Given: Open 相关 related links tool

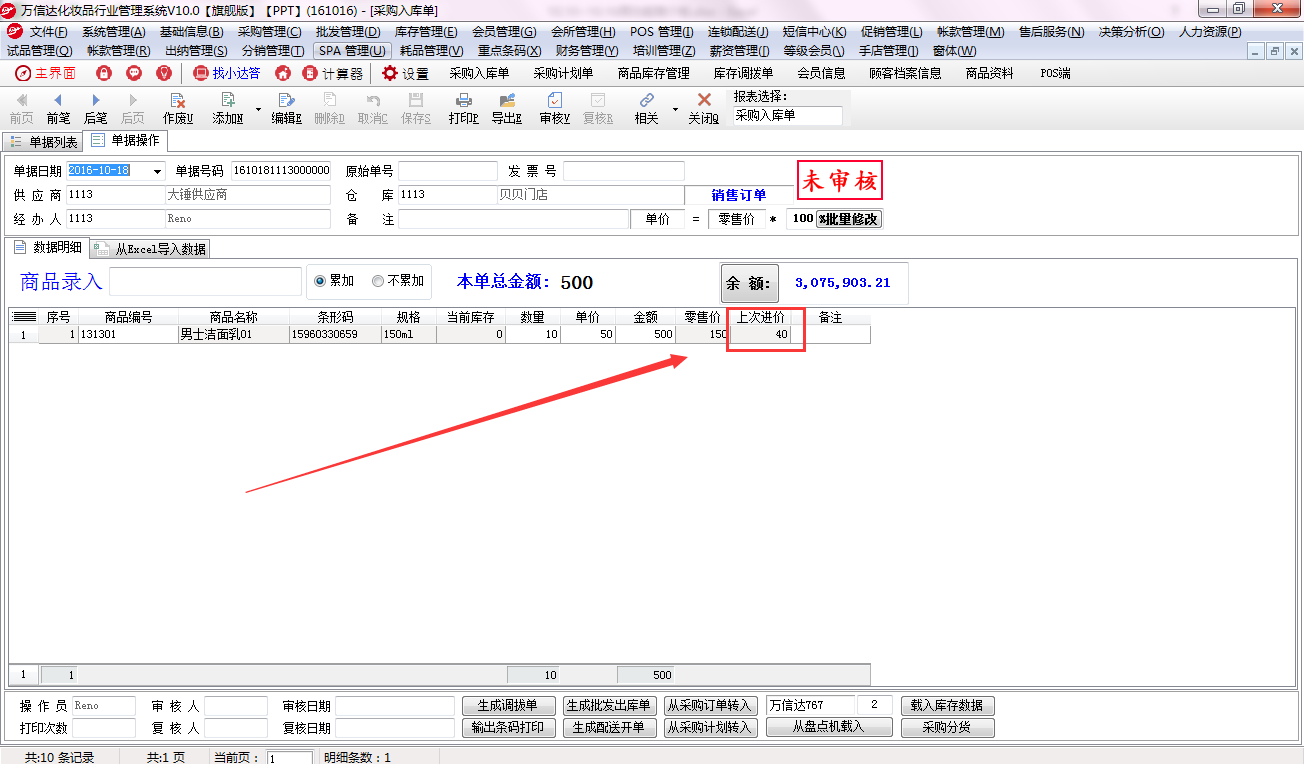Looking at the screenshot, I should [x=647, y=108].
